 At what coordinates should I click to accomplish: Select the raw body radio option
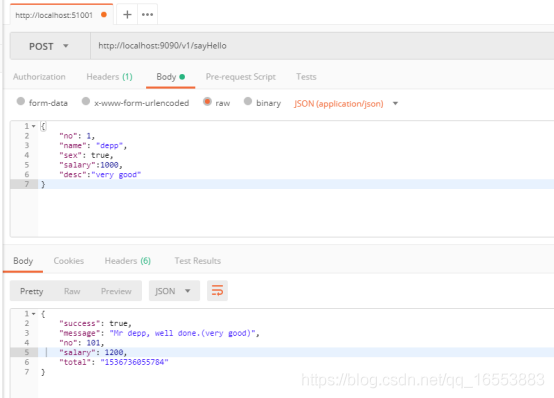coord(207,102)
